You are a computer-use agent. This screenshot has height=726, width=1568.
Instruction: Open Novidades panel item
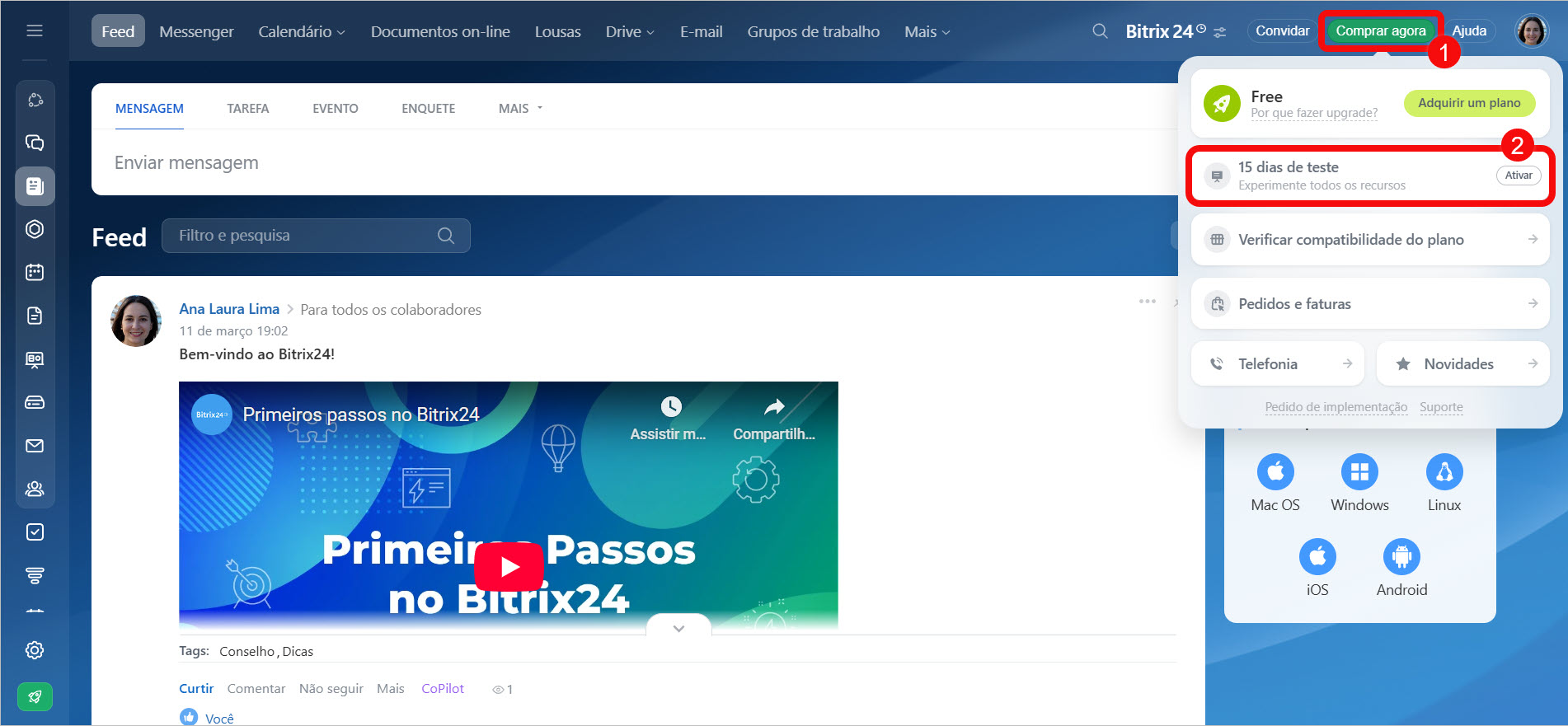(1463, 363)
